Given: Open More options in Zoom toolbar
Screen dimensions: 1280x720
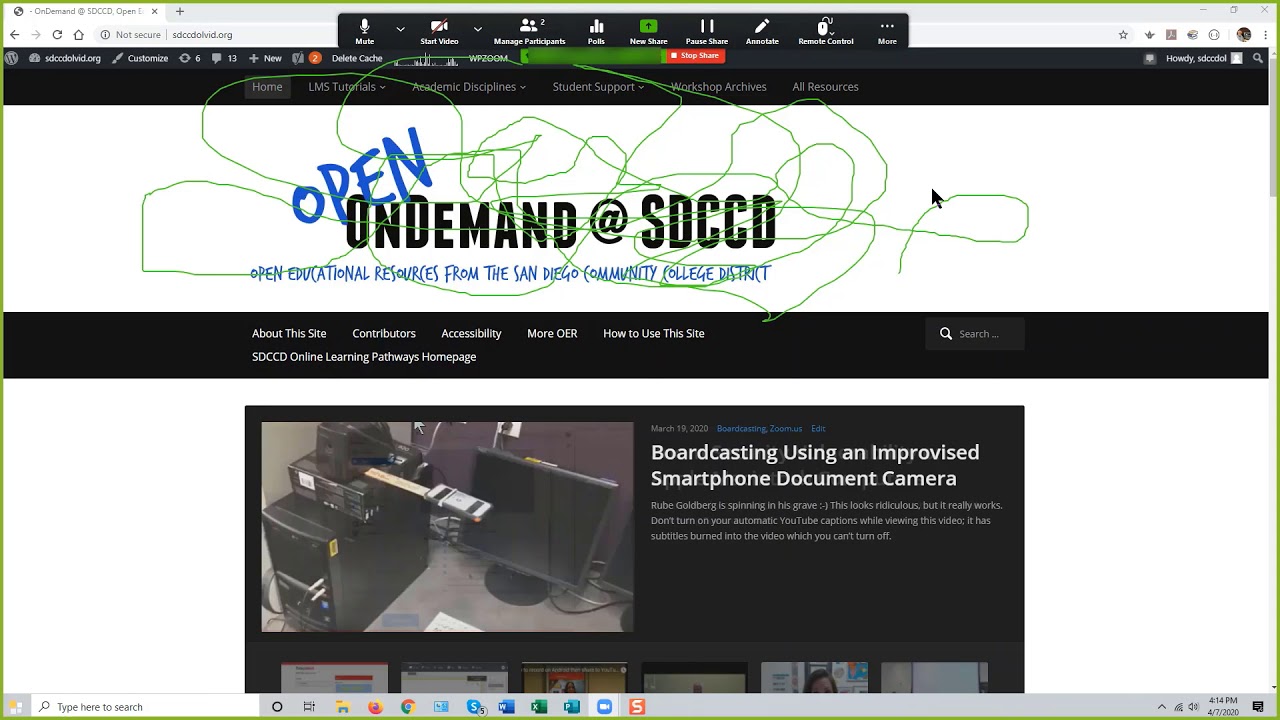Looking at the screenshot, I should (x=887, y=31).
